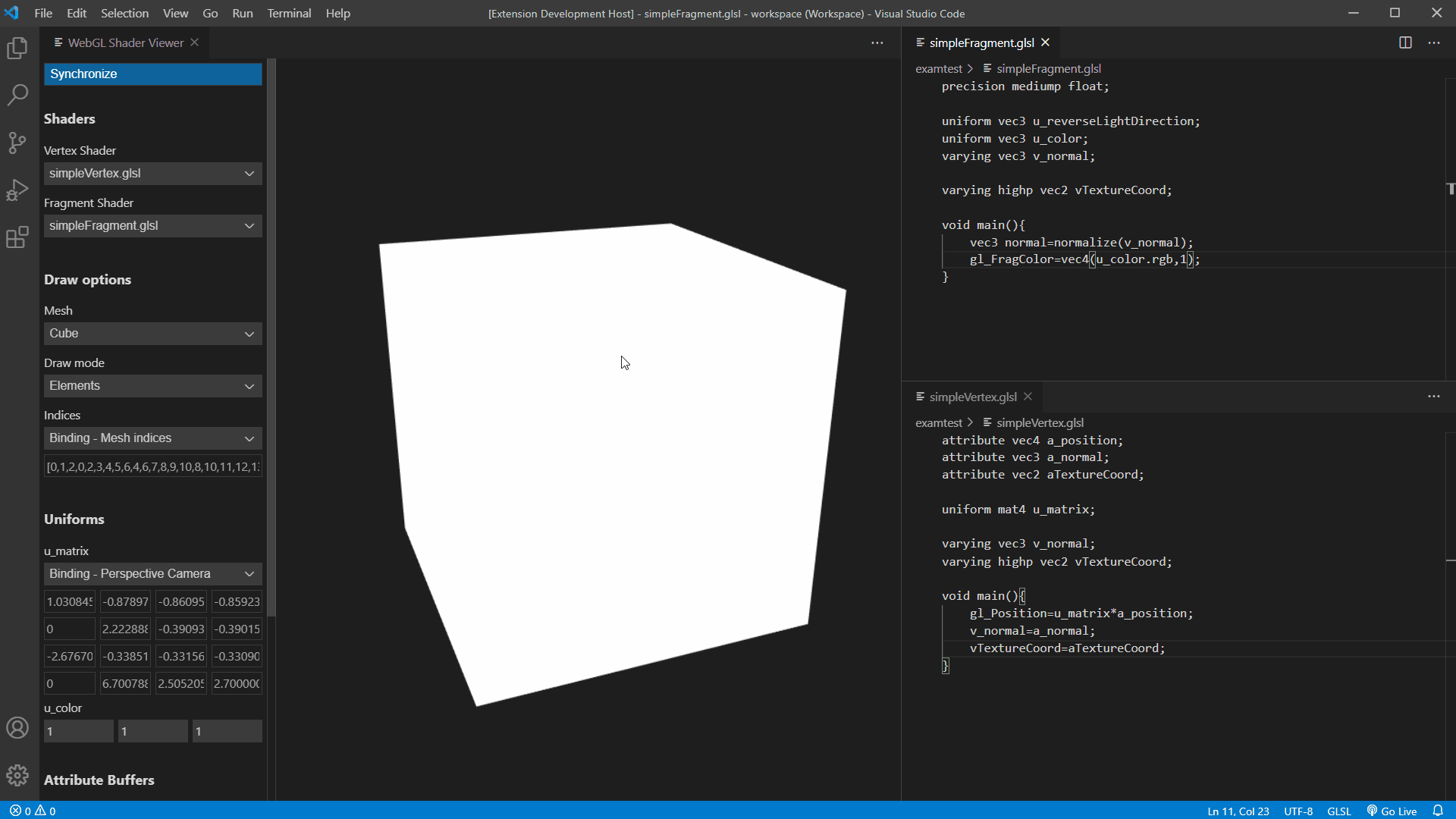Screen dimensions: 1456x819
Task: Open the Search view in activity bar
Action: tap(17, 95)
